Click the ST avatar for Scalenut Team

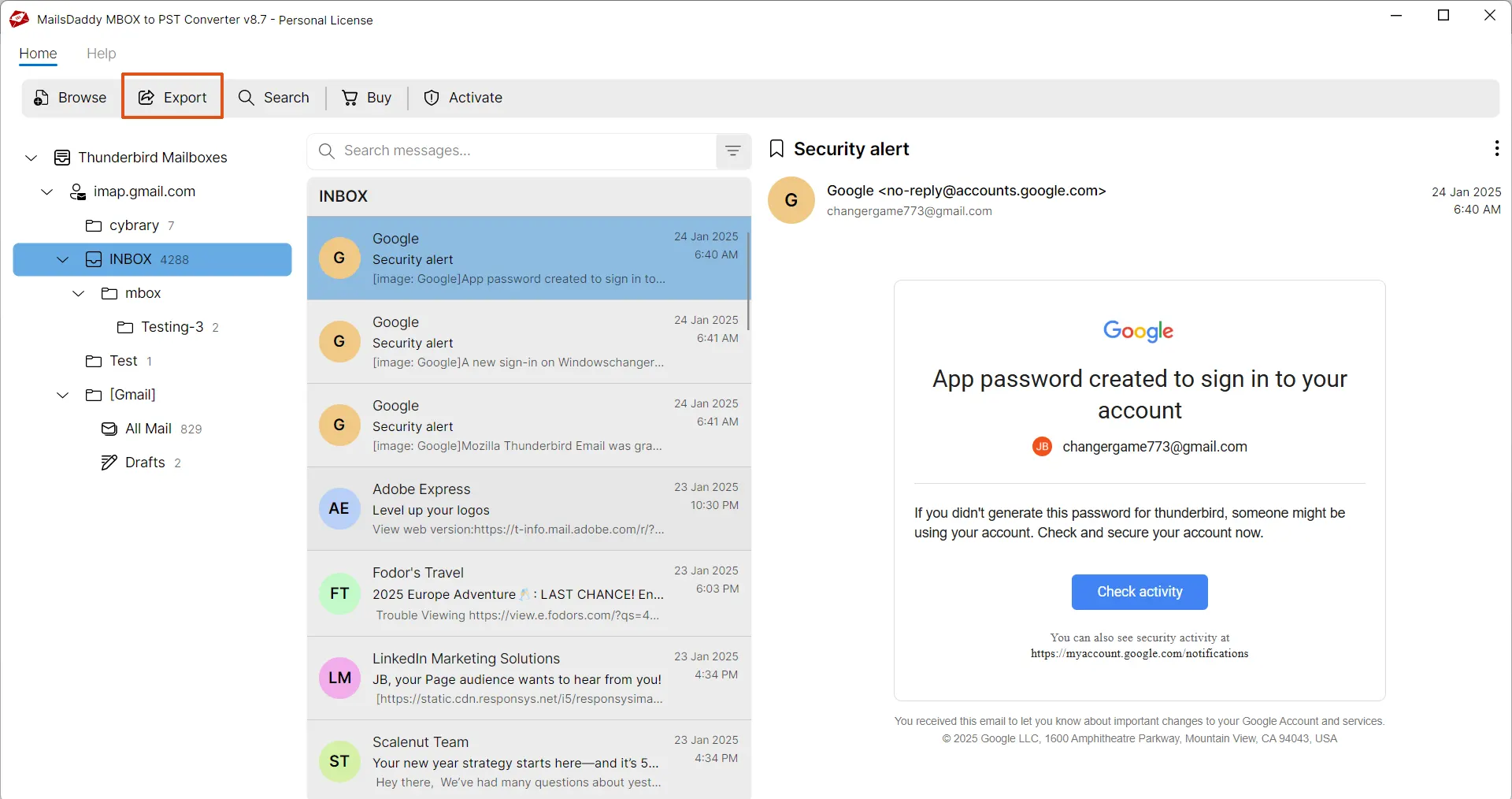(x=339, y=761)
